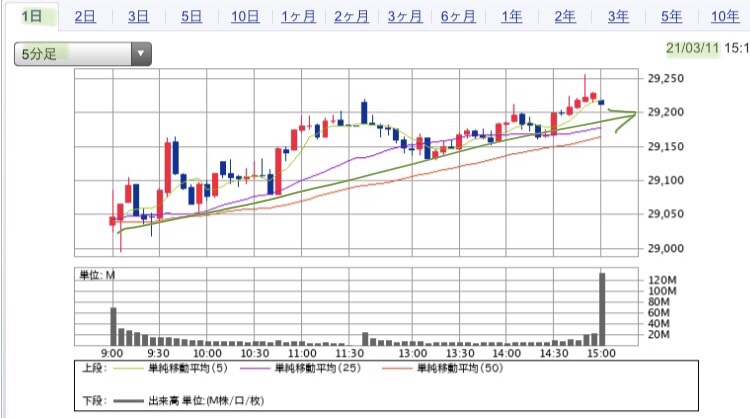
Task: Click the 29,150 price axis label
Action: coord(665,146)
